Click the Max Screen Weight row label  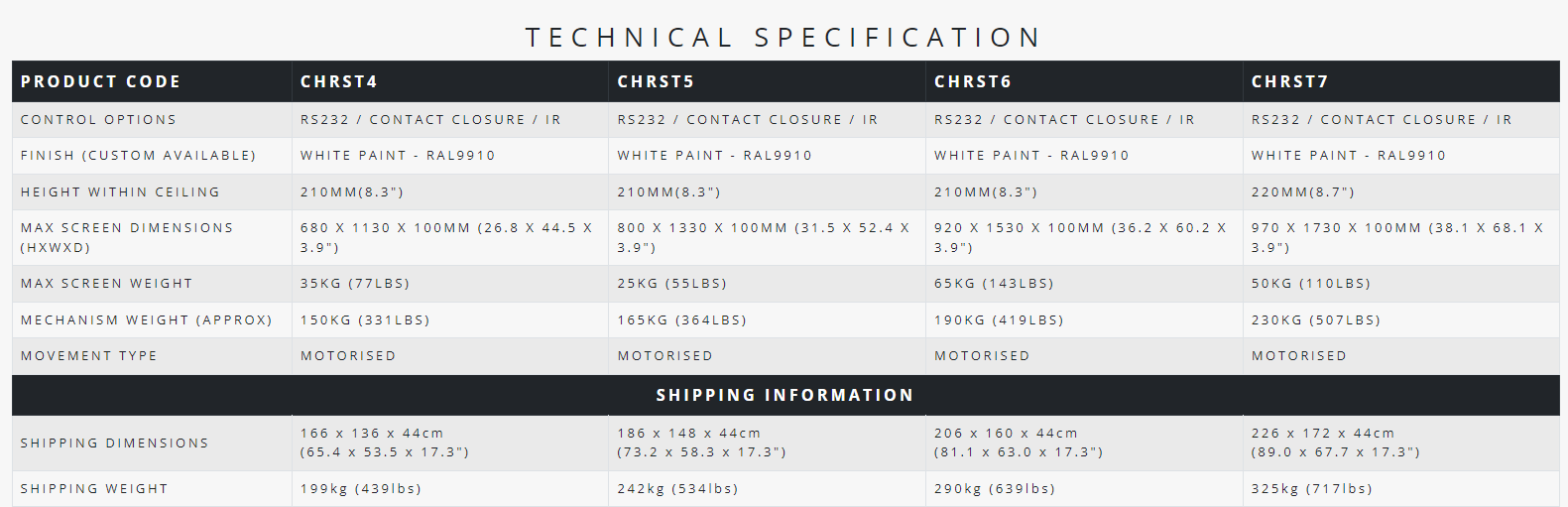[x=106, y=283]
